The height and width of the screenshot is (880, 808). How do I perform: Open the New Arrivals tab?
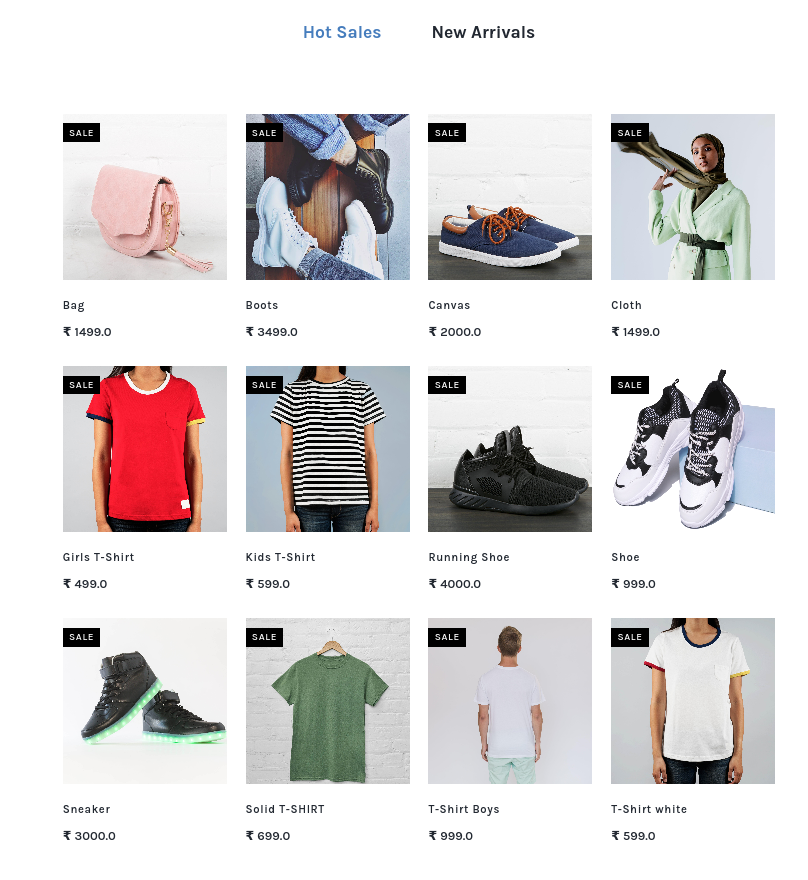pos(483,33)
